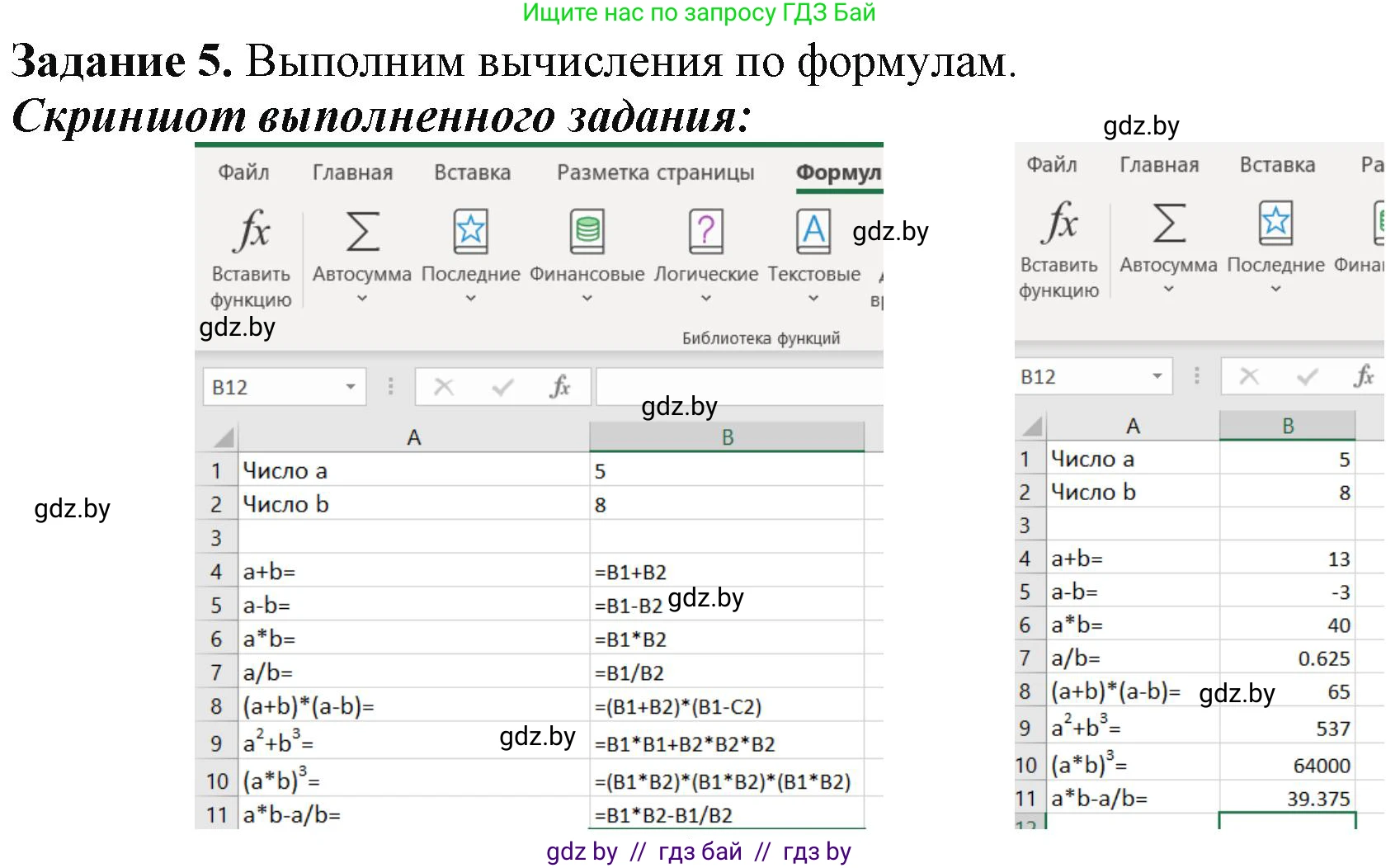
Task: Select the Разметка страницы tab
Action: [656, 172]
